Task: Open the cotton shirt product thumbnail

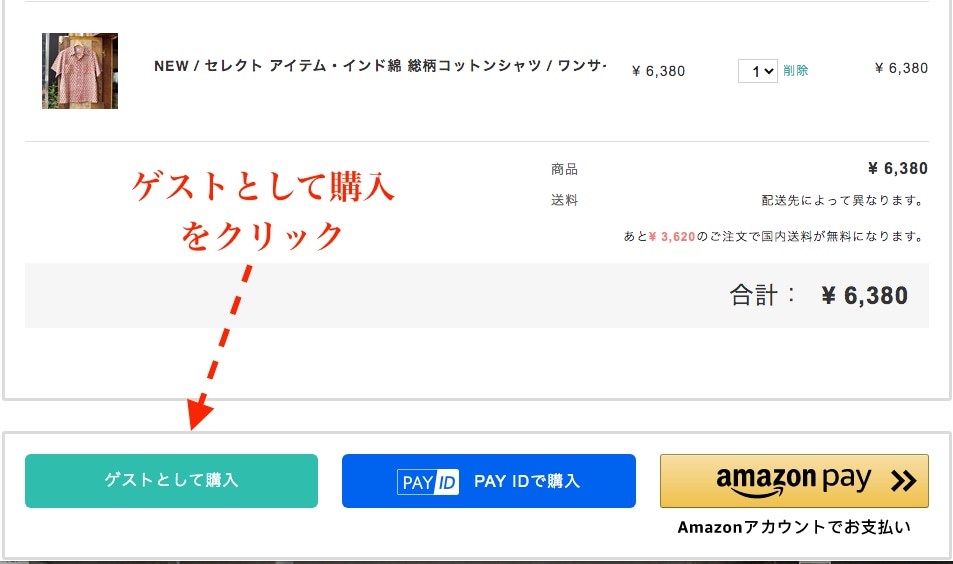Action: click(80, 71)
